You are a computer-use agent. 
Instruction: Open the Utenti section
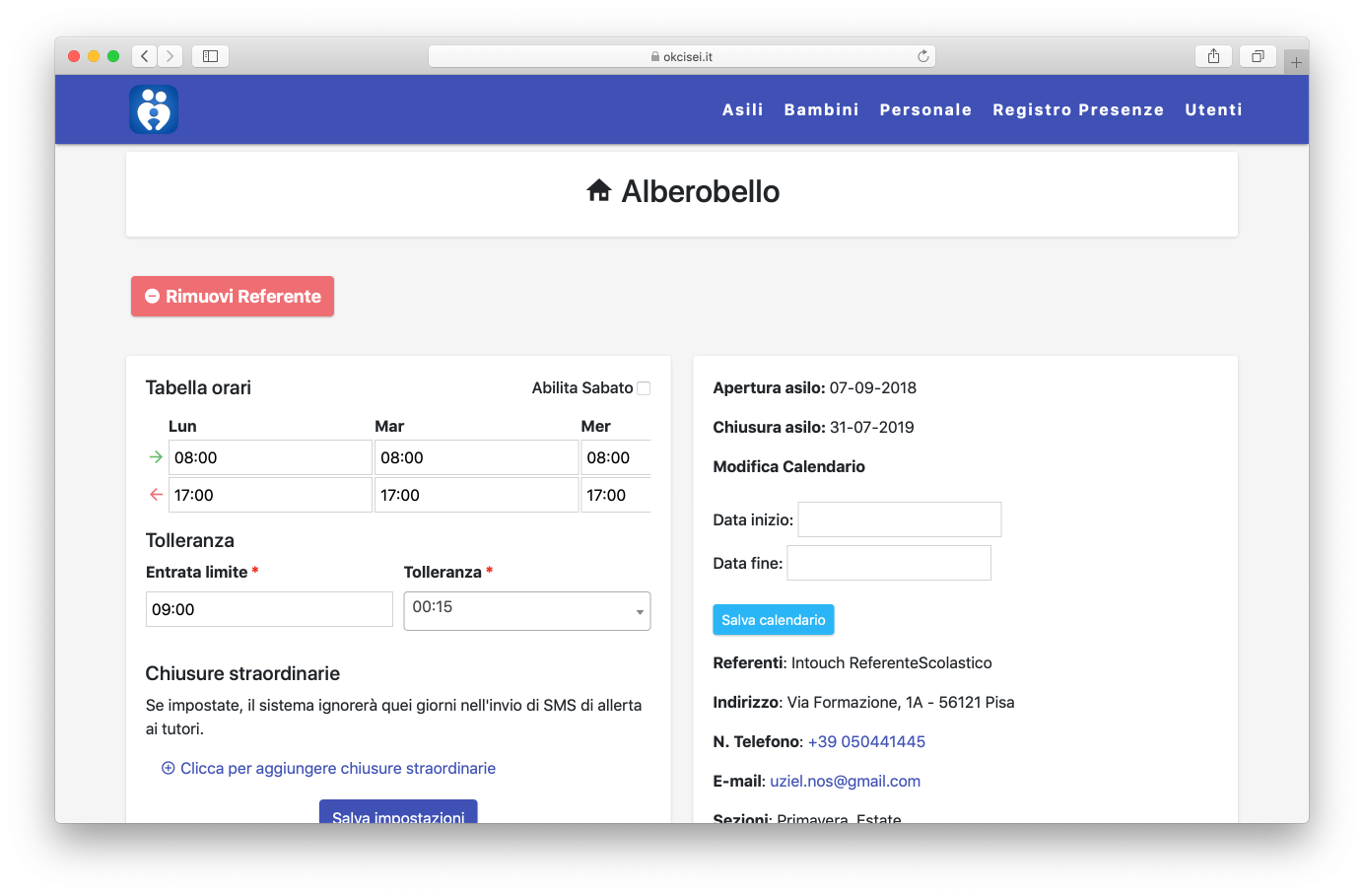[1213, 109]
